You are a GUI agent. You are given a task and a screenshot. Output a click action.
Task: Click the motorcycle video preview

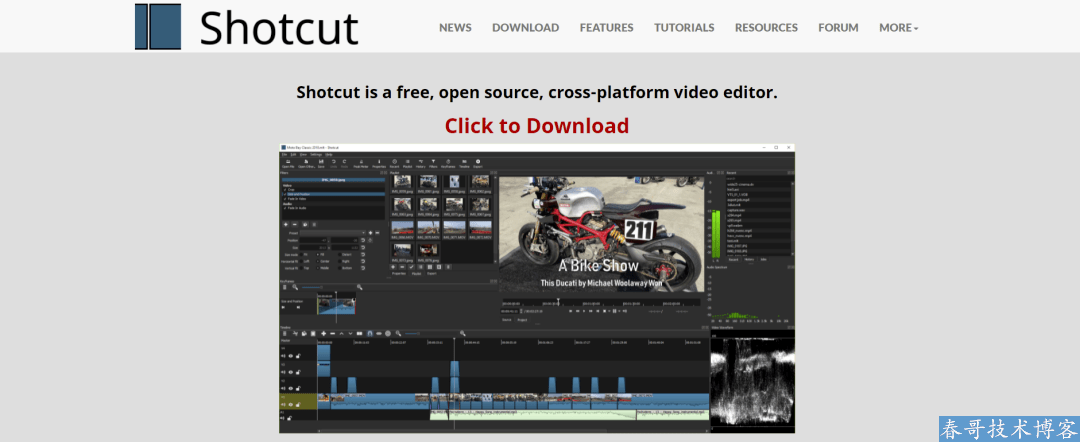pos(601,234)
